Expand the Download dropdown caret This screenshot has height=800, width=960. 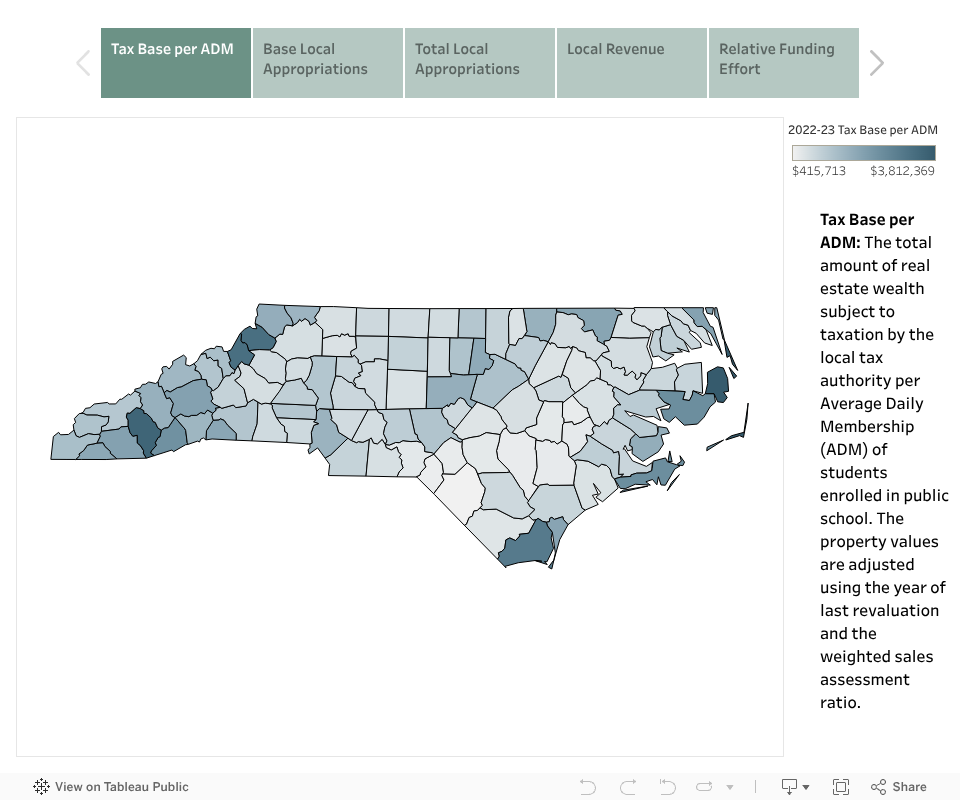(806, 787)
